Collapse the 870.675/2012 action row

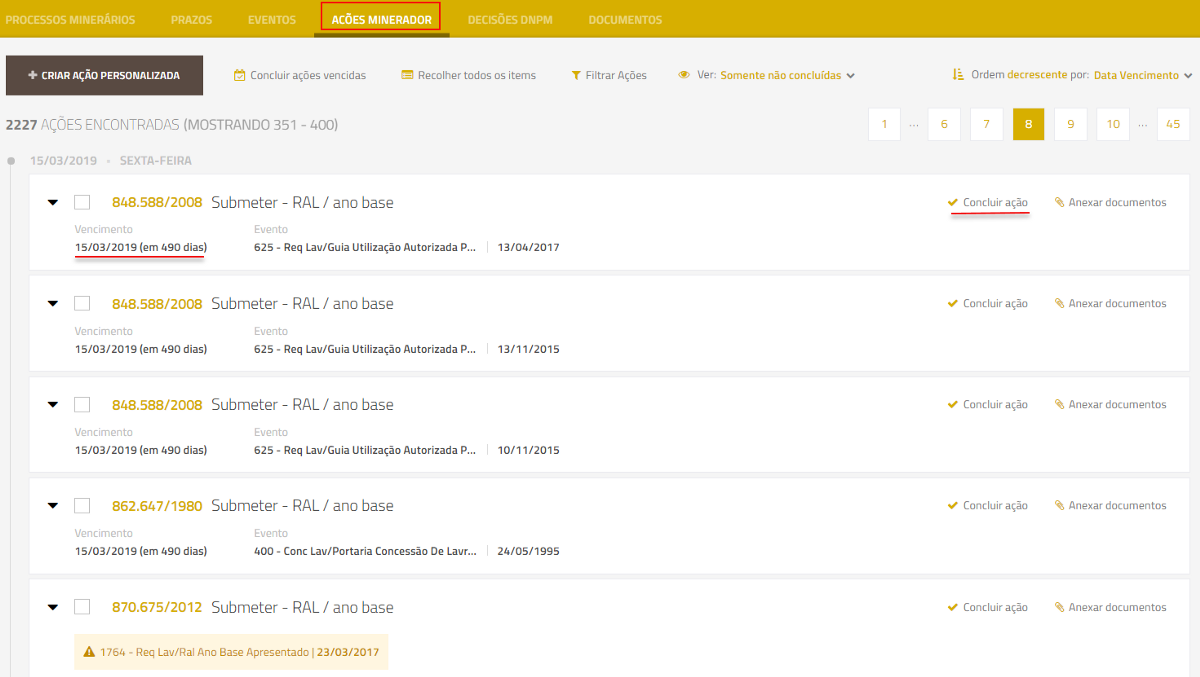[53, 607]
